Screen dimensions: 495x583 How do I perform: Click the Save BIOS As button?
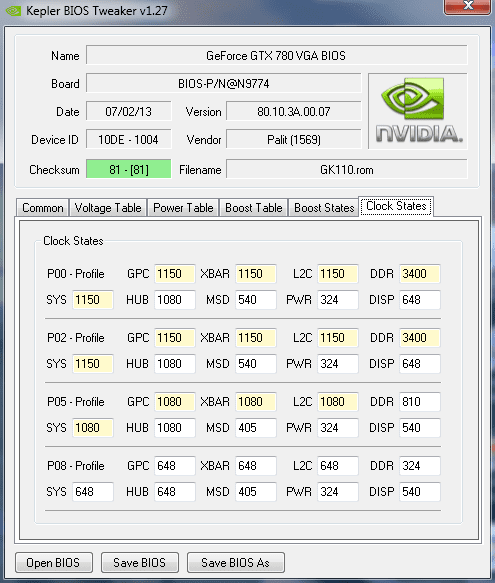coord(235,563)
